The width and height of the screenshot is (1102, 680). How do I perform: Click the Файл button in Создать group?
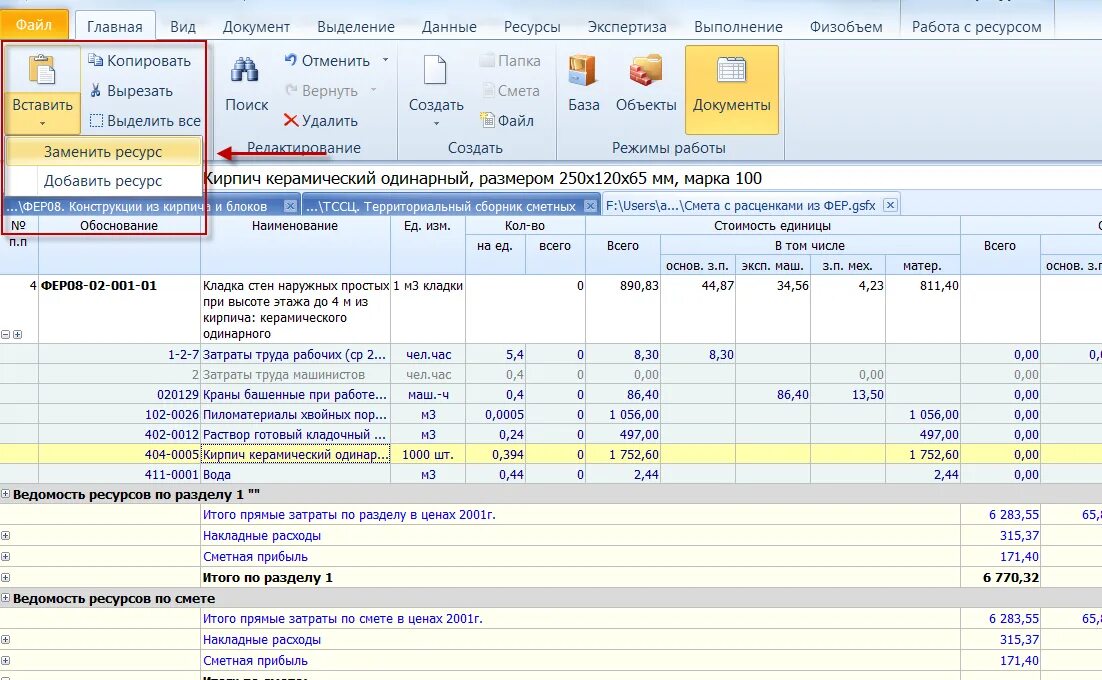point(507,121)
